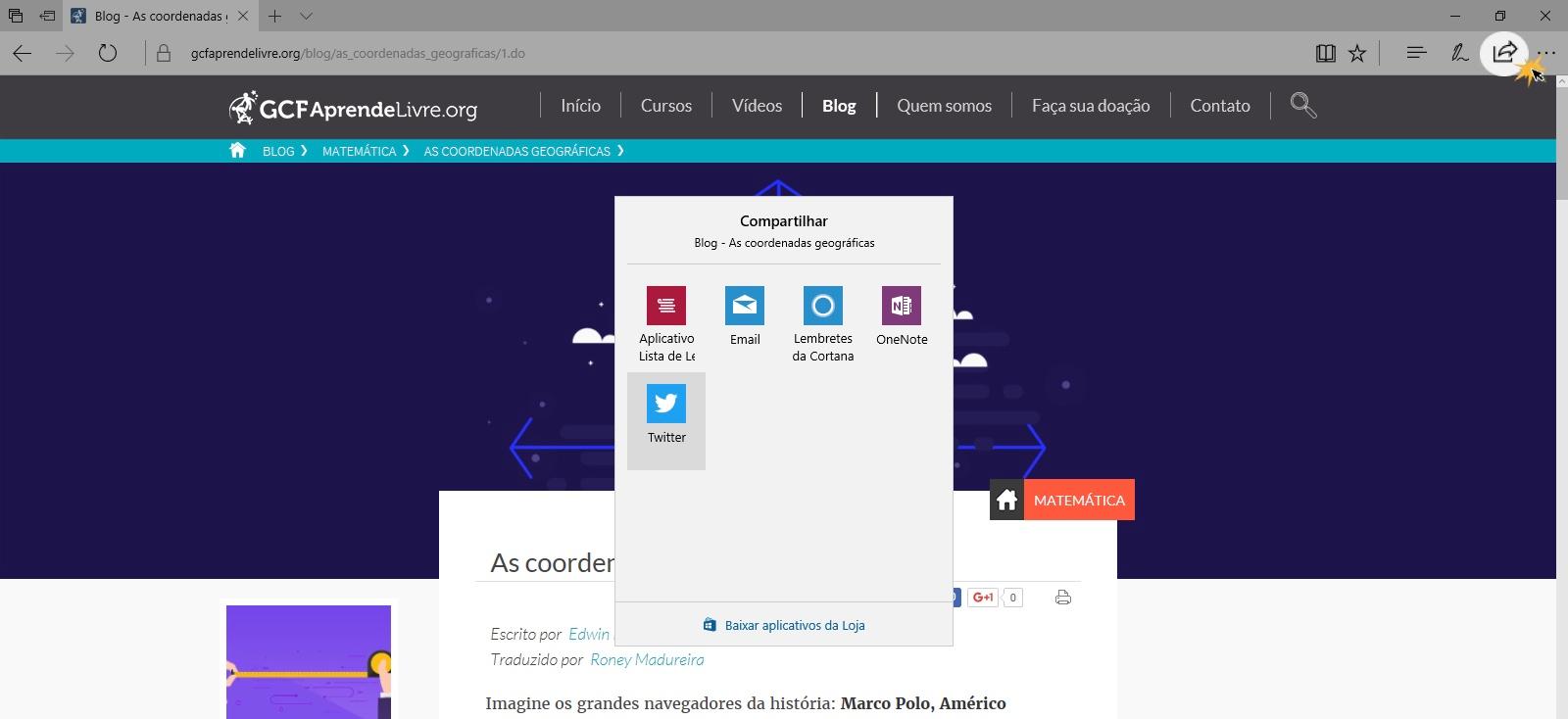Set these tabs aside icon

click(x=47, y=16)
